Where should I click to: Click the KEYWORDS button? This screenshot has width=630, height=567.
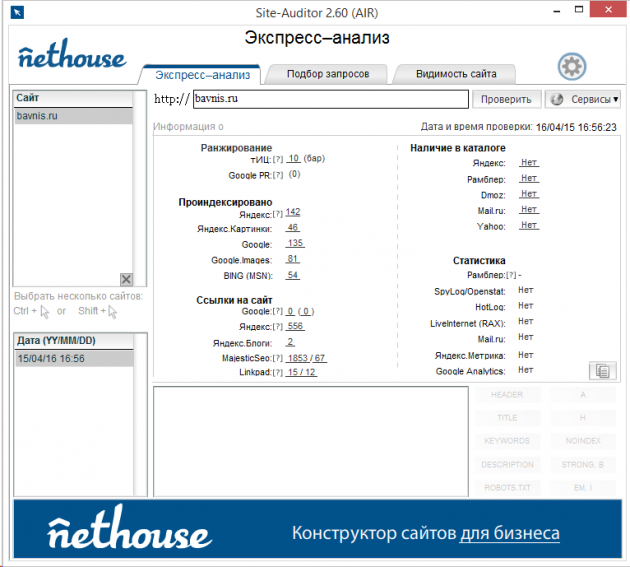507,441
